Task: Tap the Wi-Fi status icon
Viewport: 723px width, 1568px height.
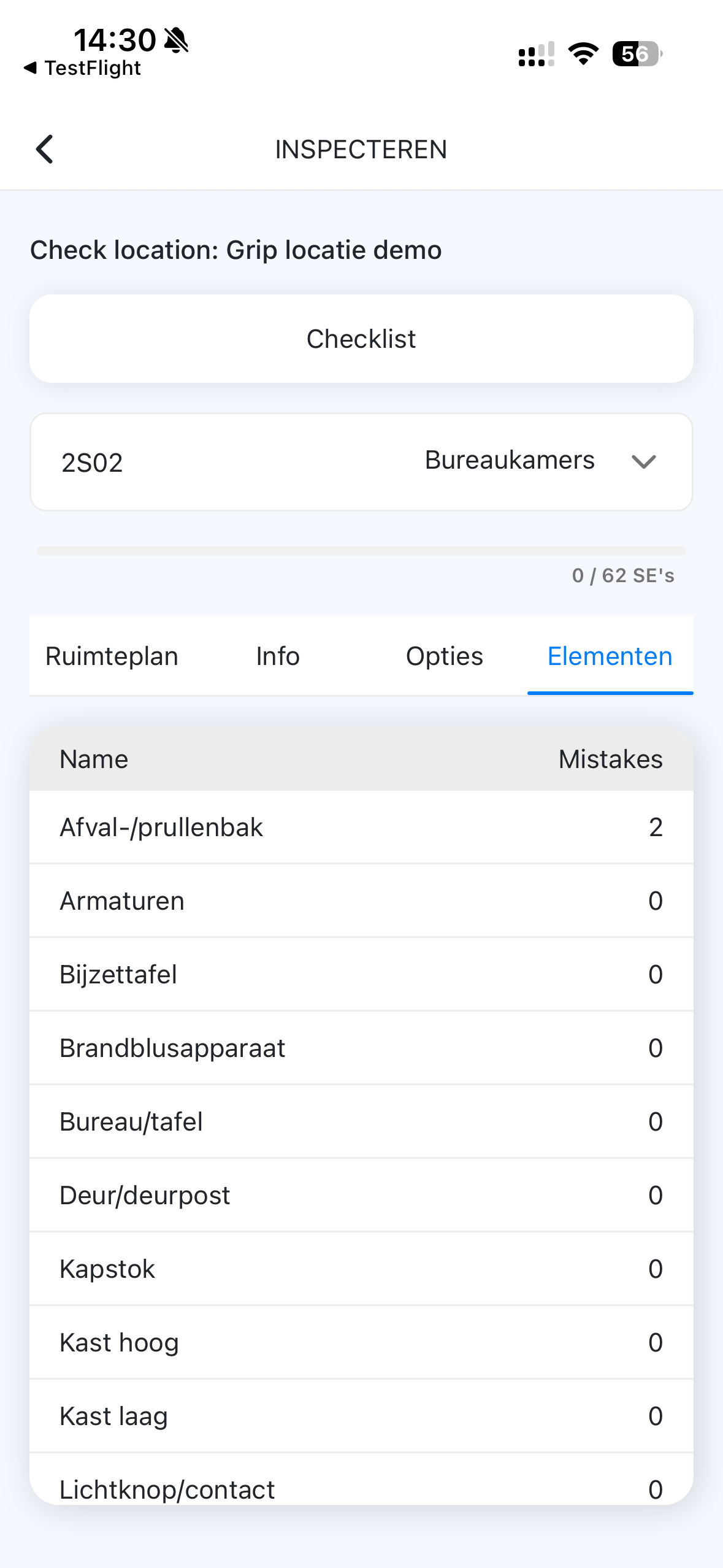Action: point(583,54)
